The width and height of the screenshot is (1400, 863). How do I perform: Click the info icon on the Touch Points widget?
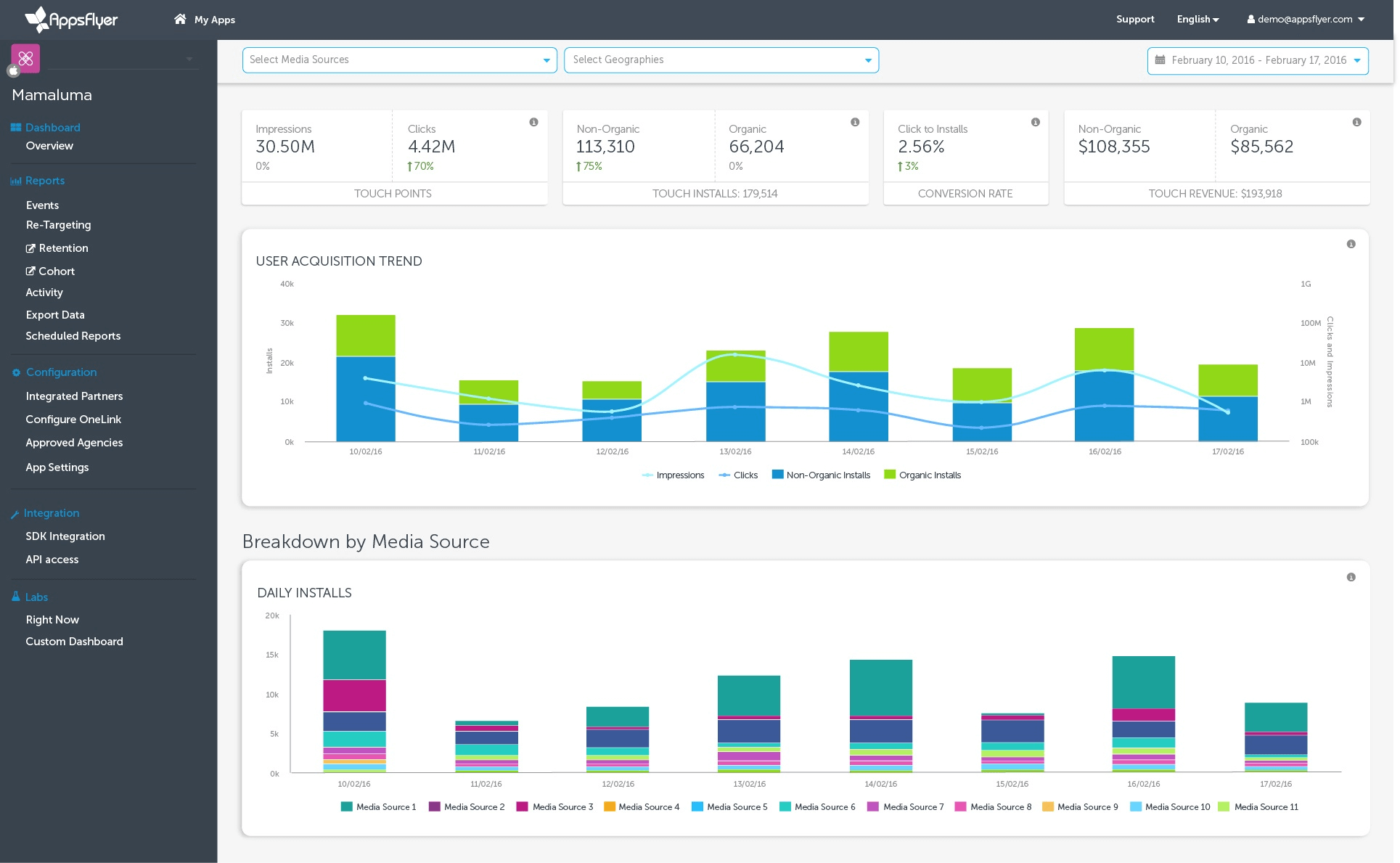tap(533, 122)
